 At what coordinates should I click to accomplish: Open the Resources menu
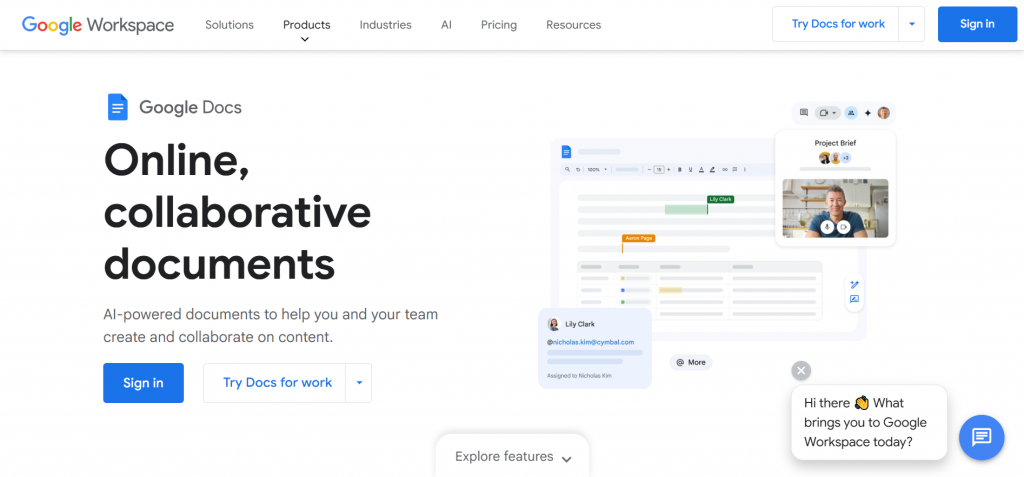click(573, 25)
